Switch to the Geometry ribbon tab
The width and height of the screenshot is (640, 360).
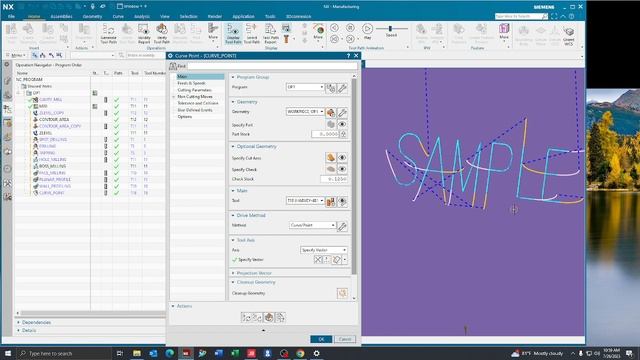[92, 16]
